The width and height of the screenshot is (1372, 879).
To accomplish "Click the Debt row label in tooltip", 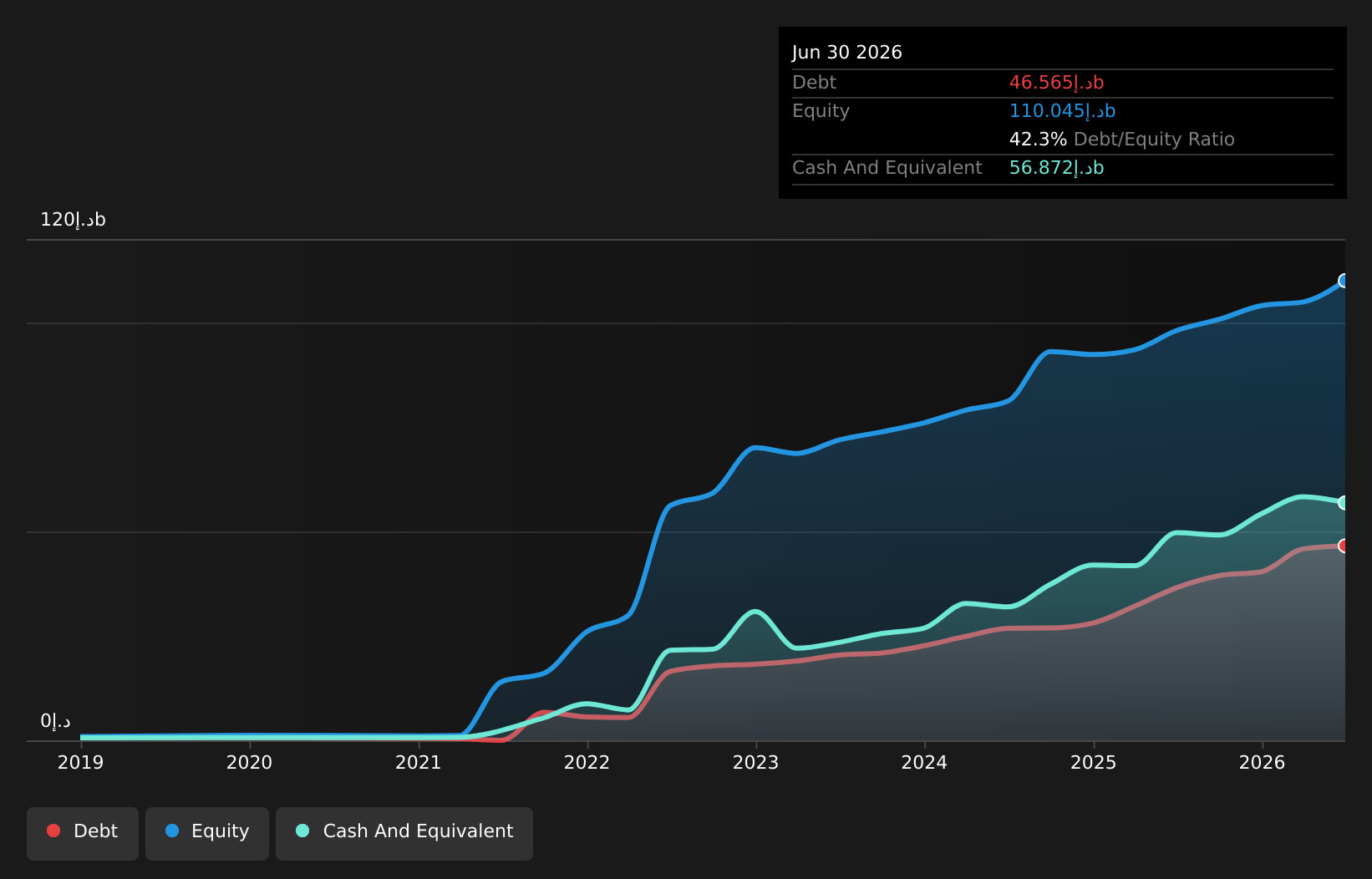I will coord(815,83).
